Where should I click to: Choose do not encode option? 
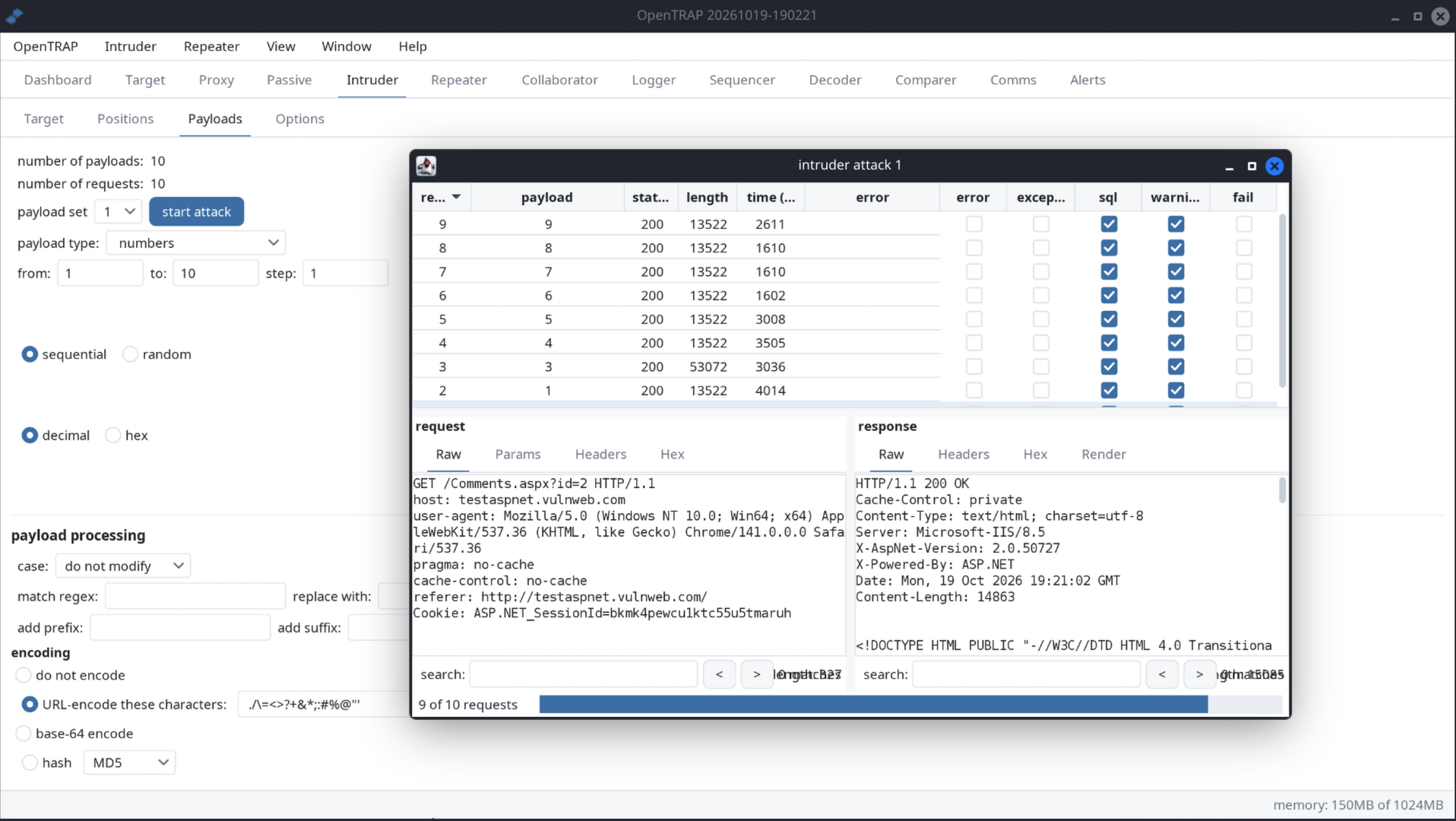pos(24,675)
